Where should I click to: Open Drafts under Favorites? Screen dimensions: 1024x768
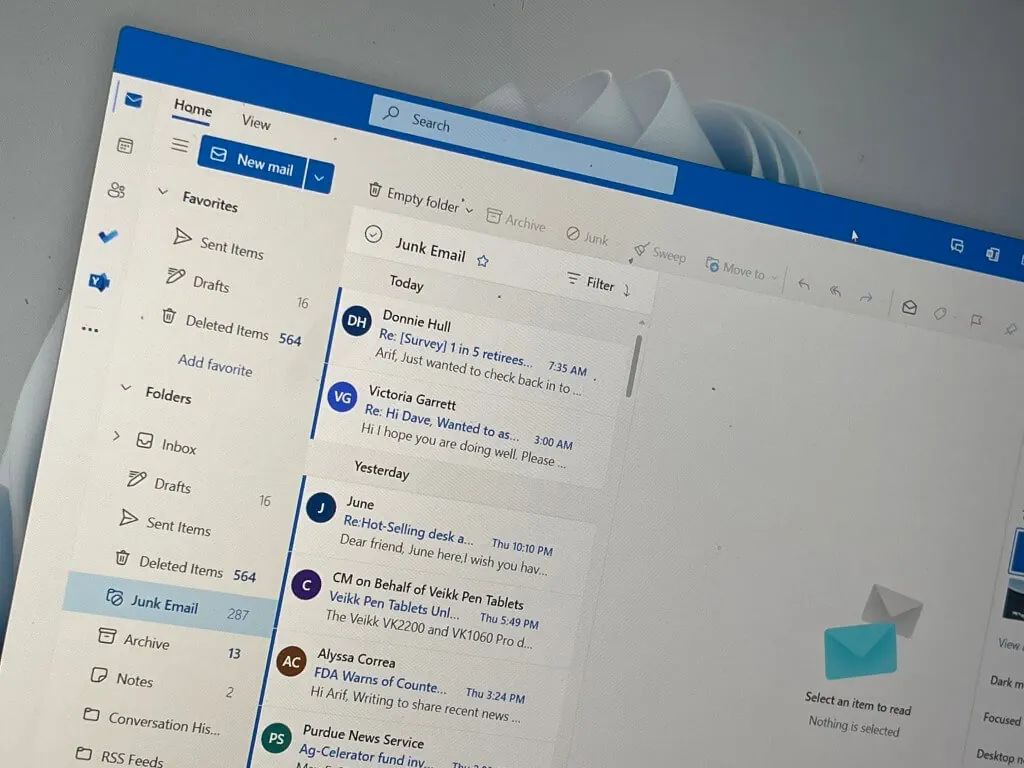click(199, 280)
